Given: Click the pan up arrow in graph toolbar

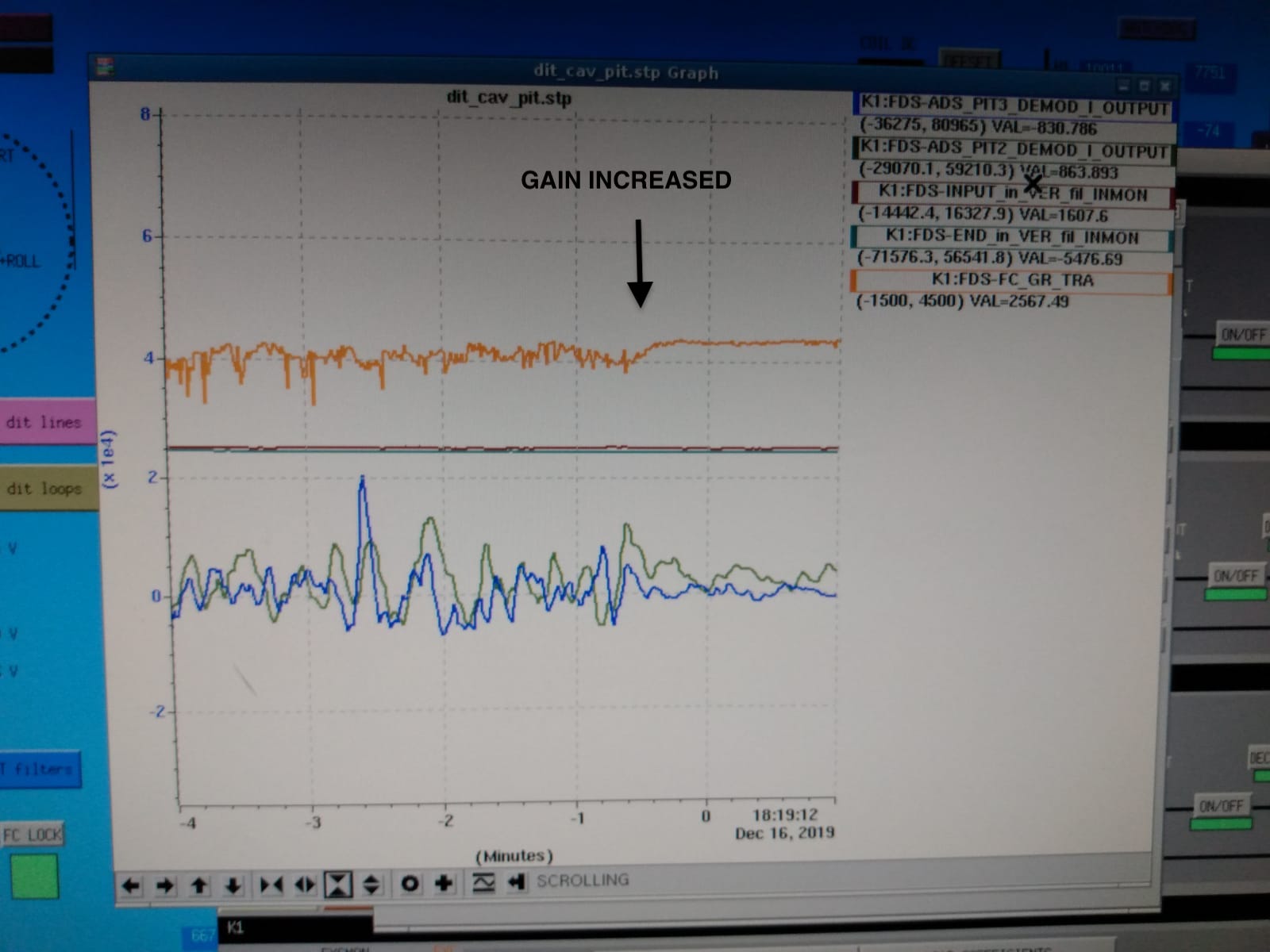Looking at the screenshot, I should (199, 885).
